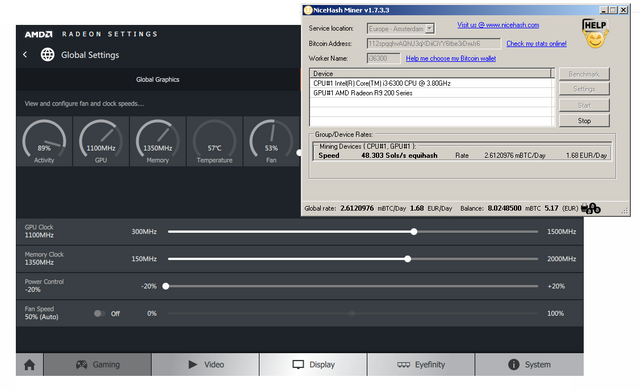Open the Video tab
Viewport: 640px width, 390px height.
[206, 364]
